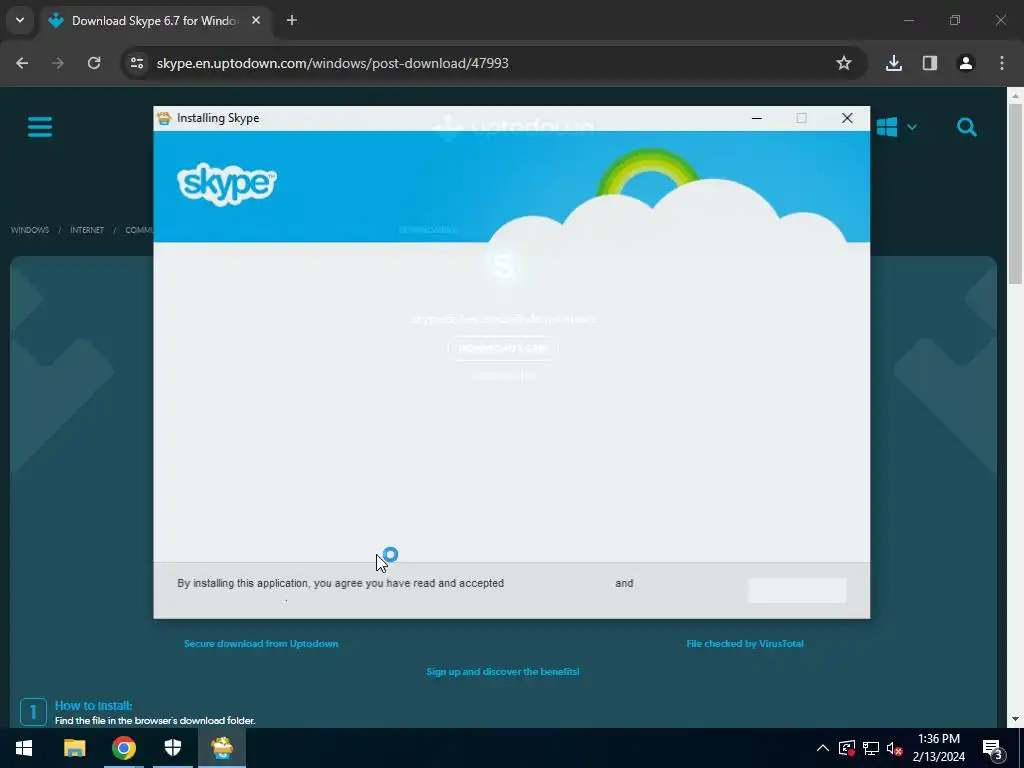This screenshot has width=1024, height=768.
Task: View site information icon in address bar
Action: pyautogui.click(x=137, y=63)
